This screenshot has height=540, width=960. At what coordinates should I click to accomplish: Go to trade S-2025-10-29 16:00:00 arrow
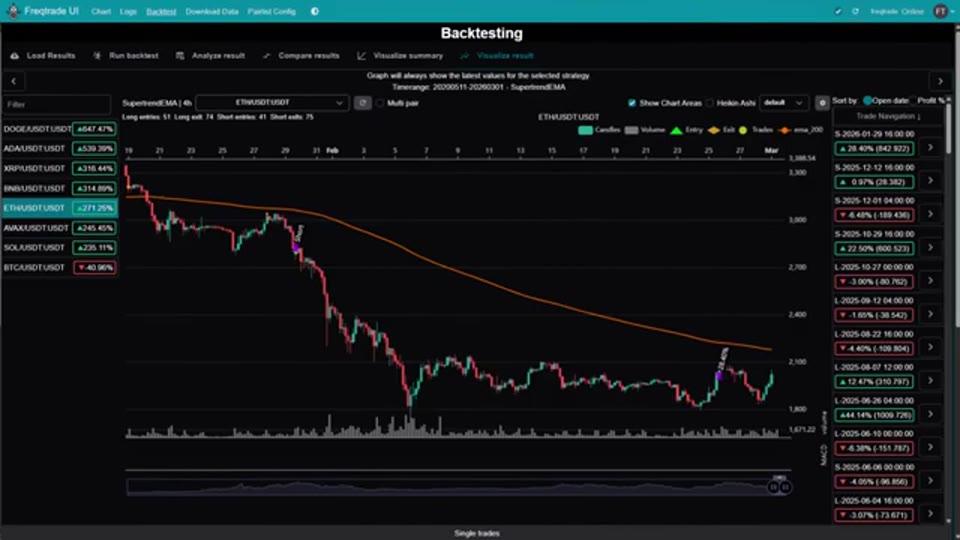click(930, 247)
